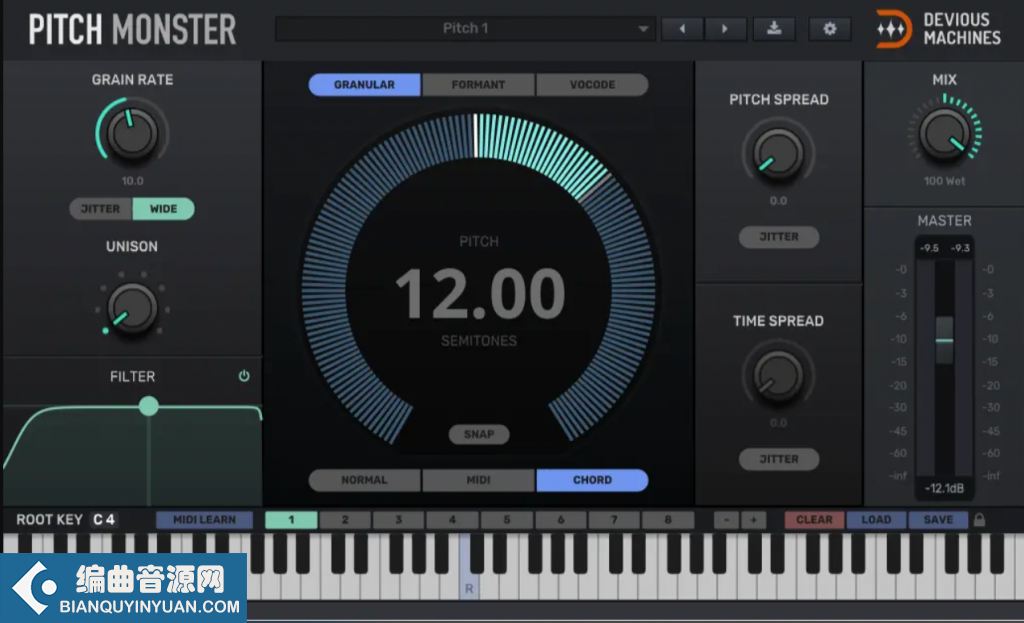Go to the previous preset arrow
The height and width of the screenshot is (623, 1024).
pyautogui.click(x=682, y=29)
